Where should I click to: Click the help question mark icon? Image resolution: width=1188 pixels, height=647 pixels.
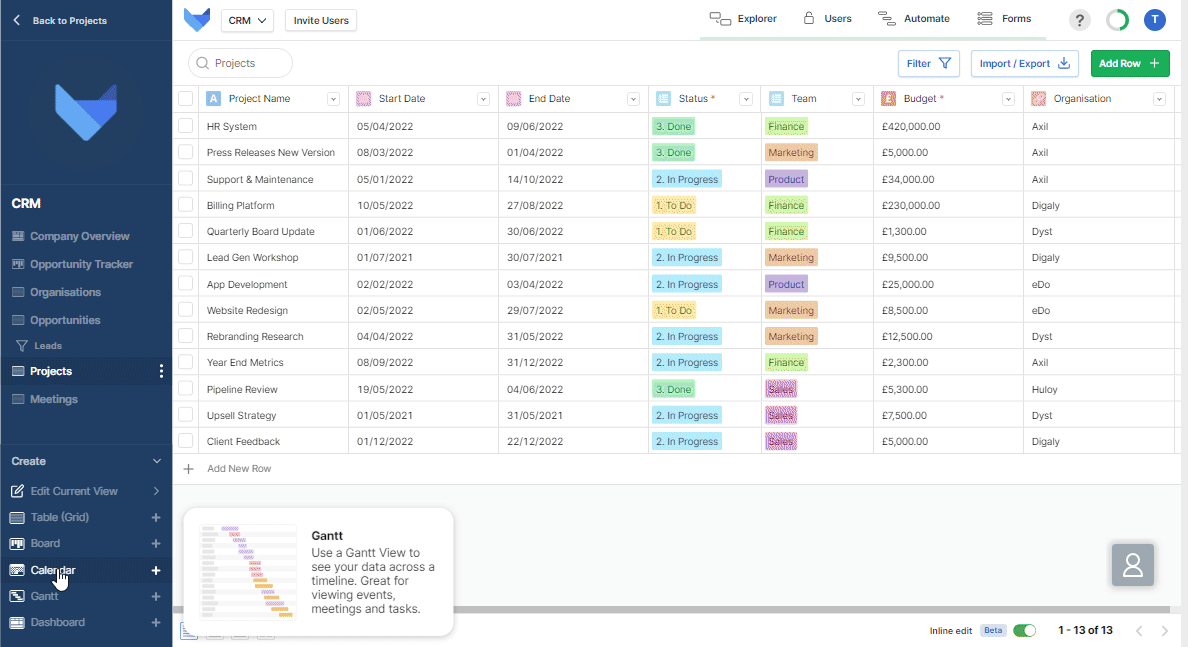[x=1079, y=20]
